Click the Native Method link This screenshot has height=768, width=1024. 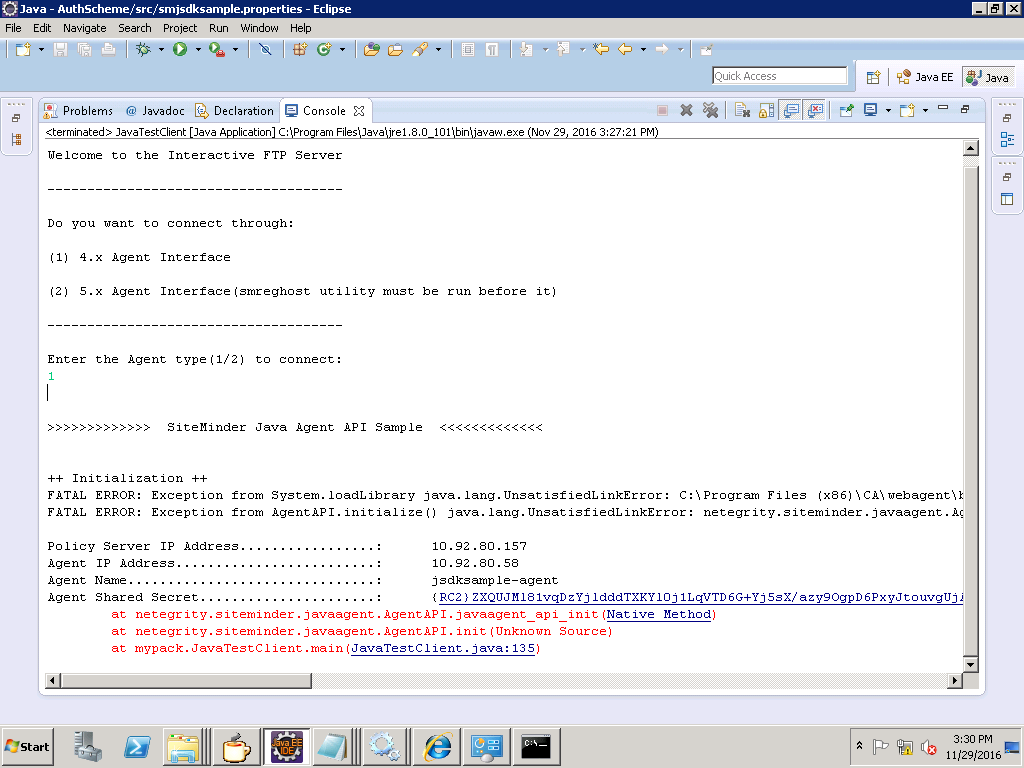tap(659, 615)
